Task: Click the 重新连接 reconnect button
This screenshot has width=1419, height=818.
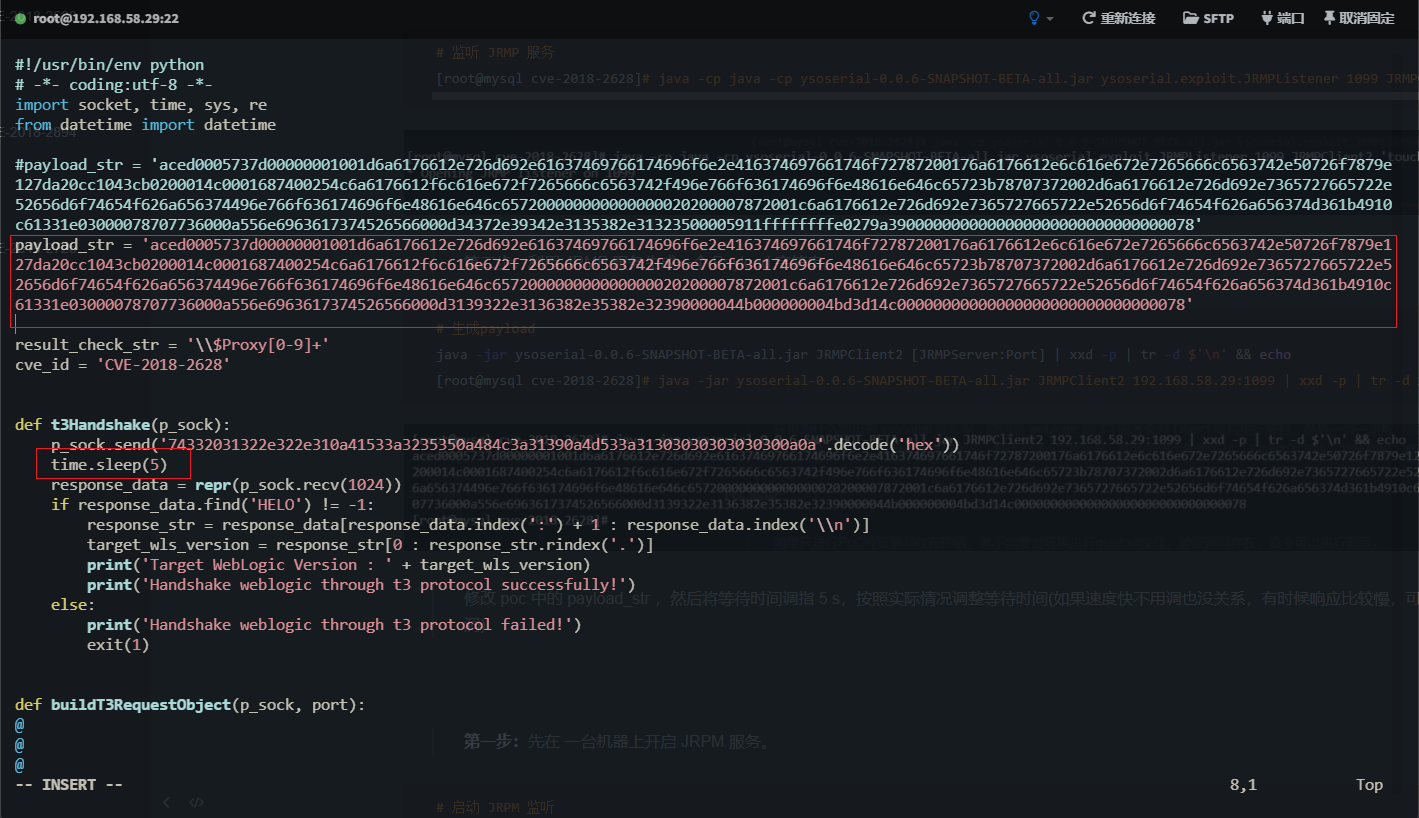Action: pyautogui.click(x=1118, y=18)
